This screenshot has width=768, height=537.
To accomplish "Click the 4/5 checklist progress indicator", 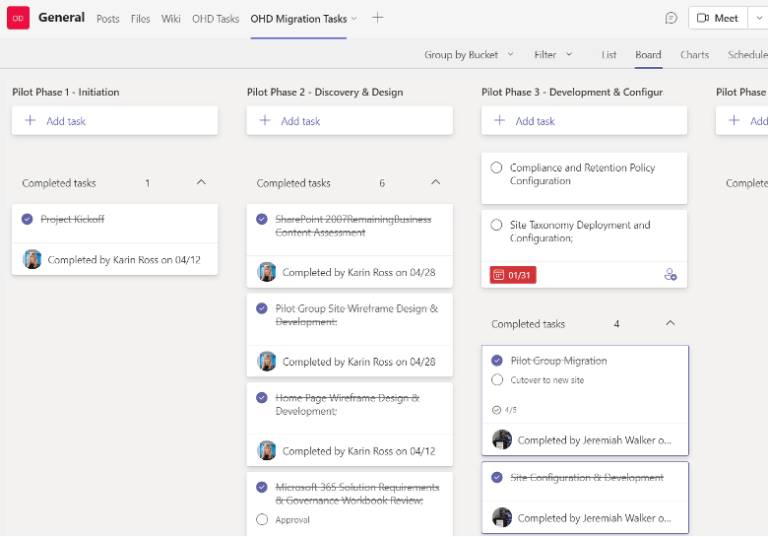I will click(x=504, y=410).
